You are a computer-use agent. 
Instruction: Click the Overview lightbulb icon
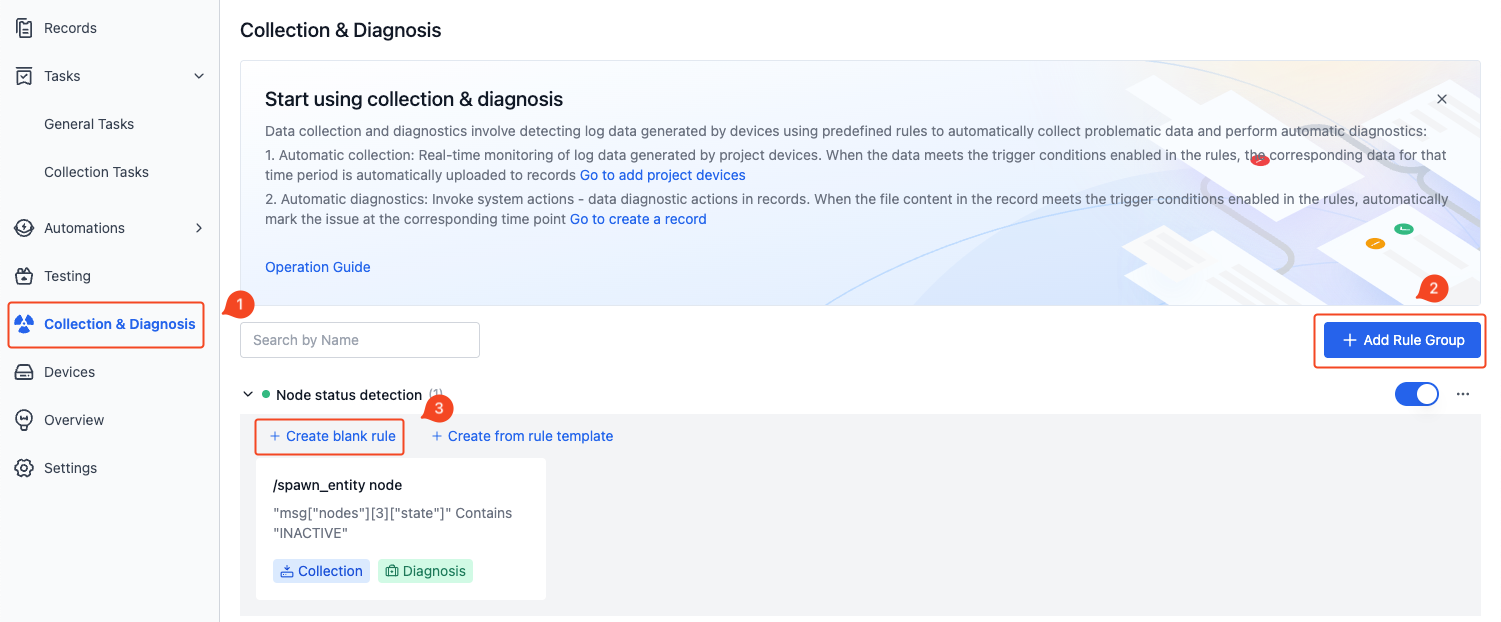[25, 420]
